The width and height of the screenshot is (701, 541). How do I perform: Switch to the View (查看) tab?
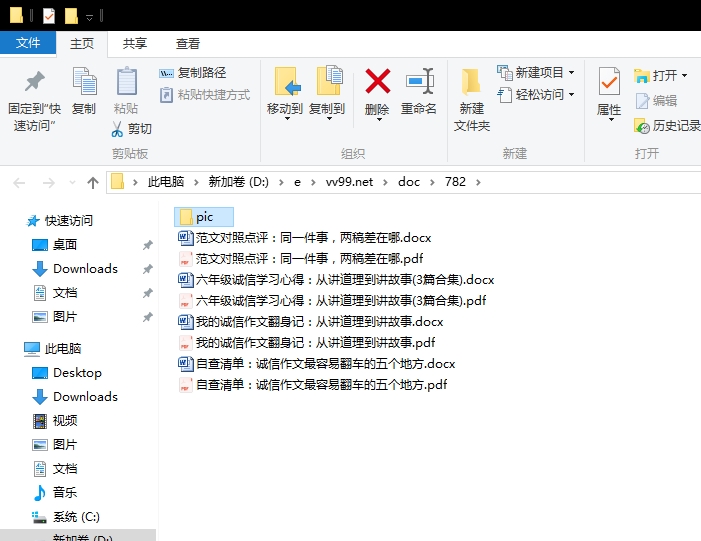pyautogui.click(x=187, y=44)
